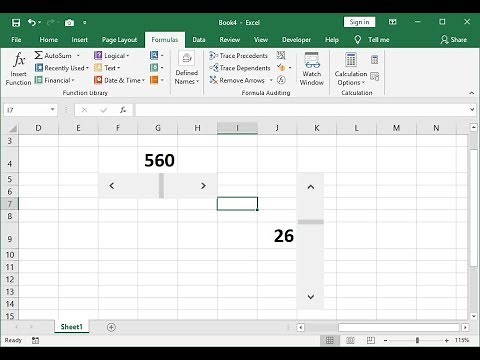Open the Insert Function dialog
The width and height of the screenshot is (480, 360).
(x=18, y=69)
